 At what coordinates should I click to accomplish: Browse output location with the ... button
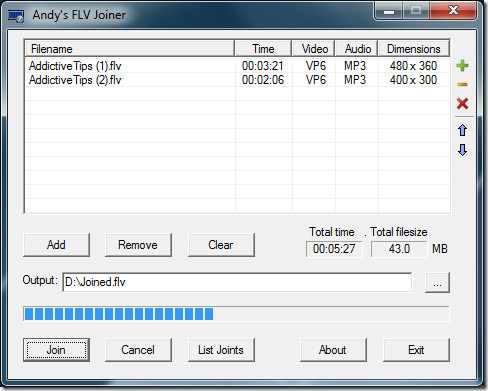437,283
